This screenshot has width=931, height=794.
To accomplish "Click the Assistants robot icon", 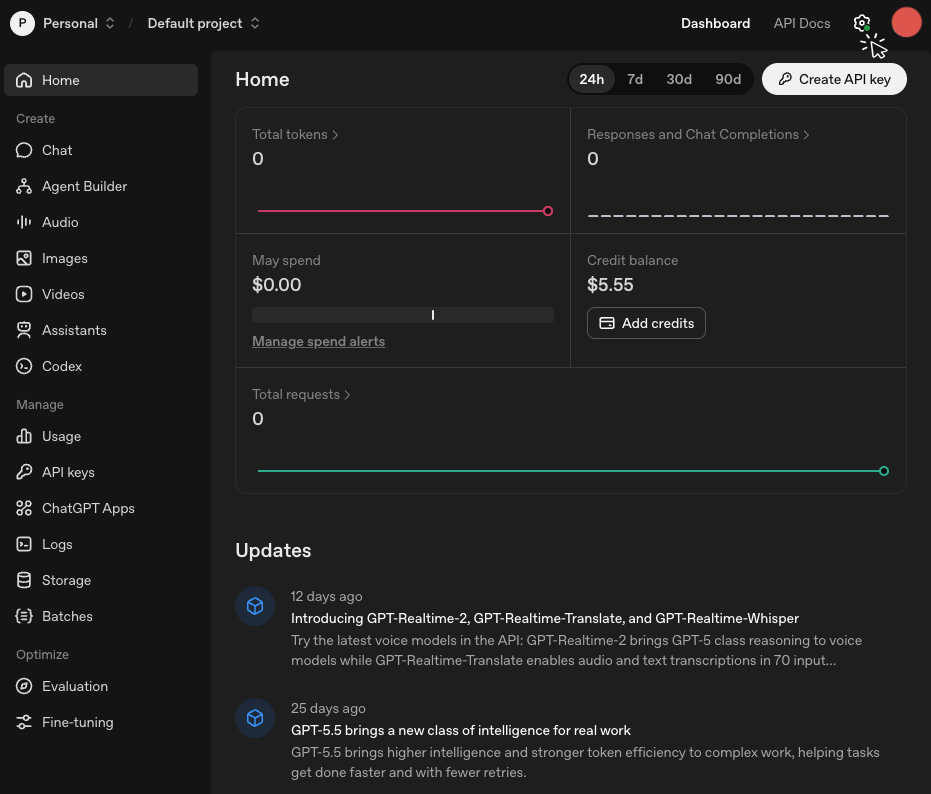I will (24, 330).
